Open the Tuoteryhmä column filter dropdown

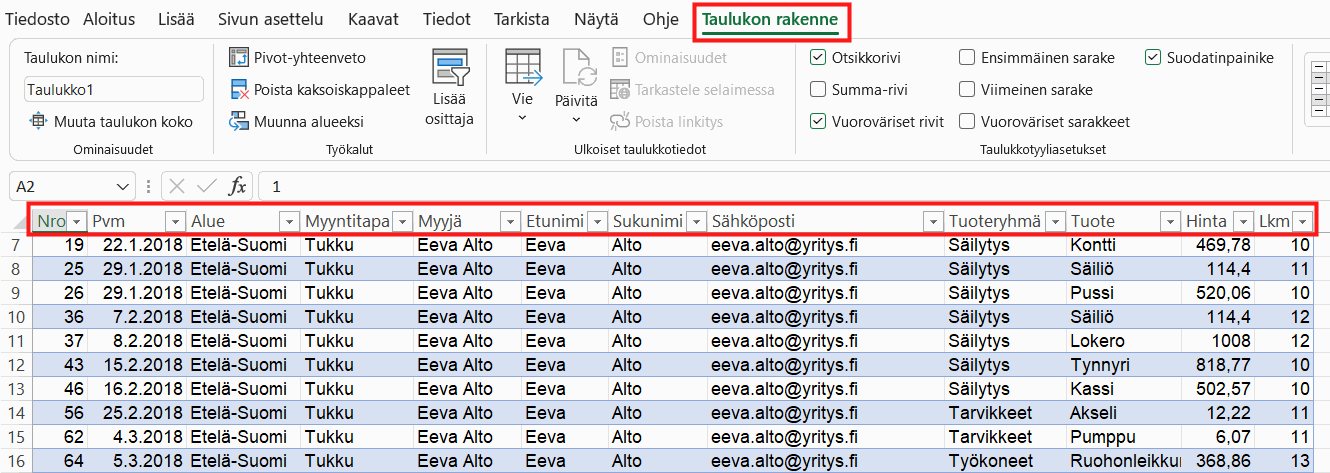click(x=1054, y=221)
